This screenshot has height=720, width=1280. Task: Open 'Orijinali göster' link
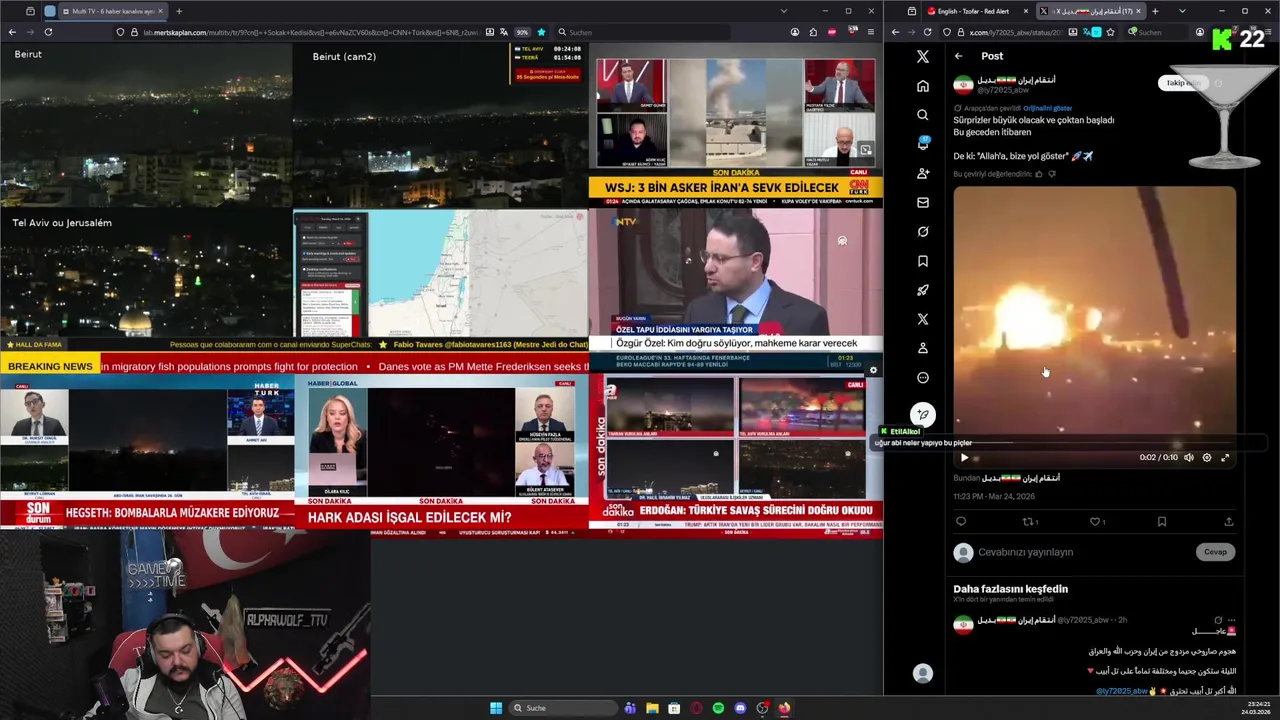[1048, 108]
